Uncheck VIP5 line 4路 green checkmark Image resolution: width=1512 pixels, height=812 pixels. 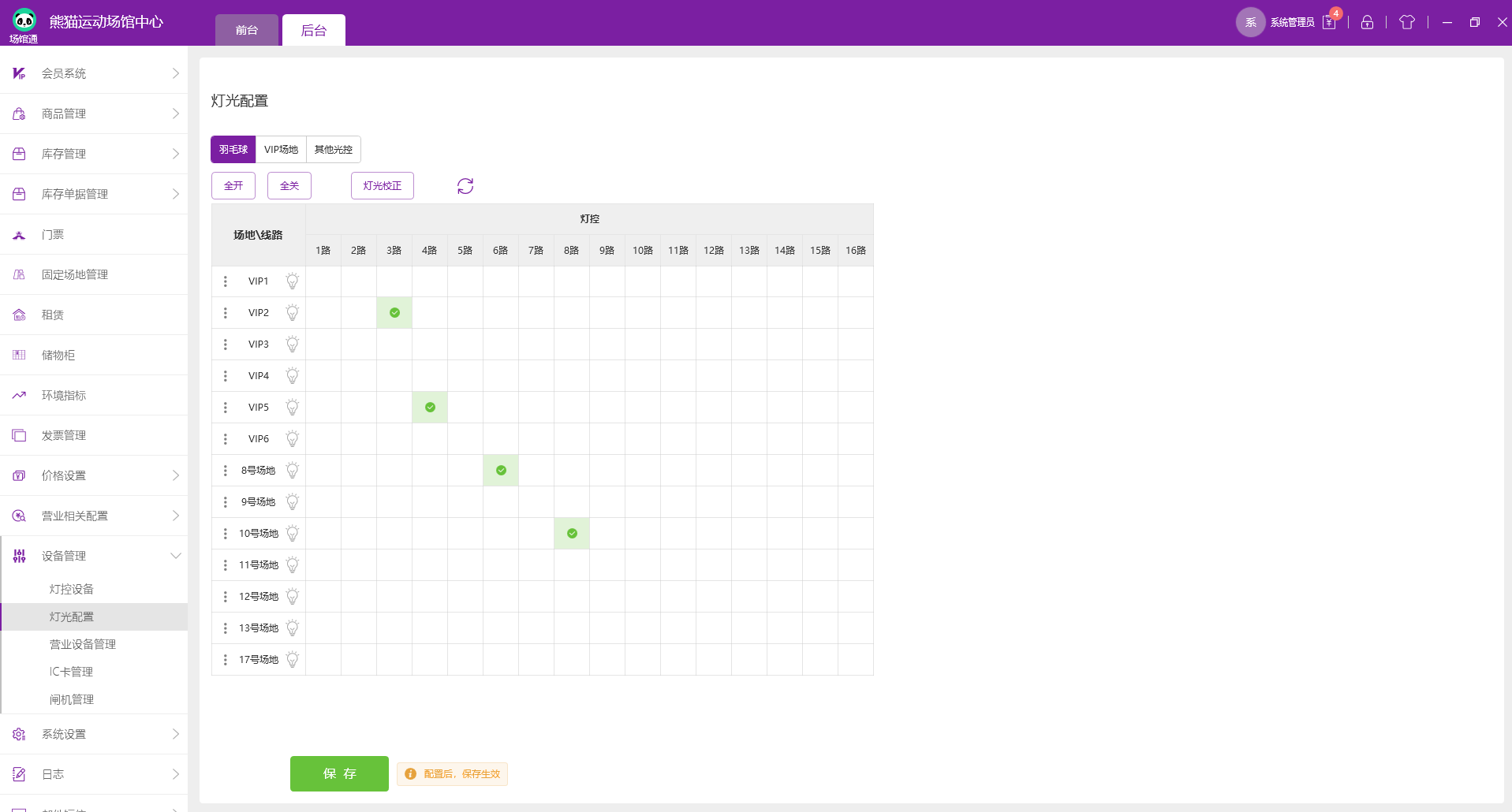coord(430,408)
